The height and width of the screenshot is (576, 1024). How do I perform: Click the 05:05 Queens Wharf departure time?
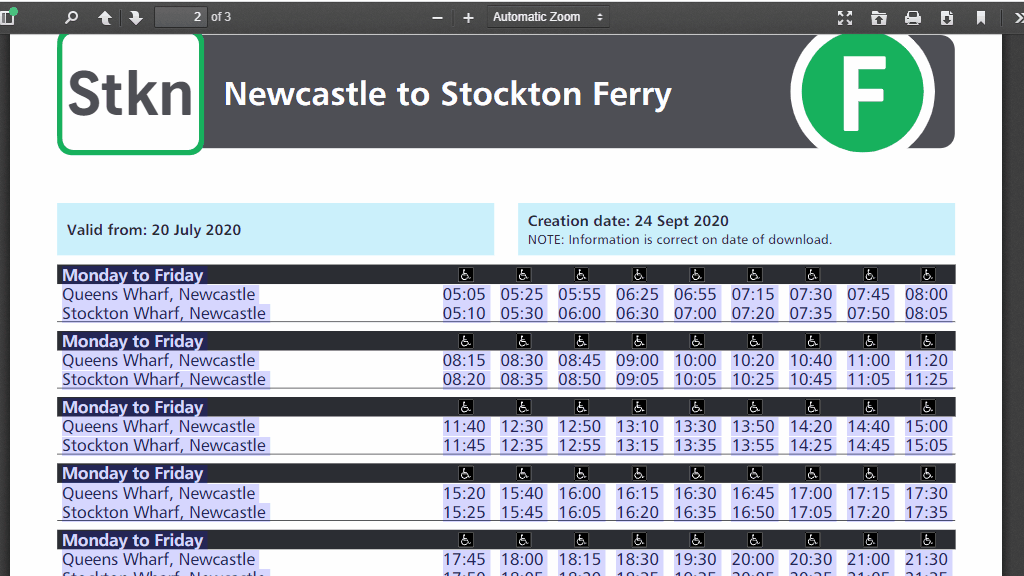coord(465,295)
